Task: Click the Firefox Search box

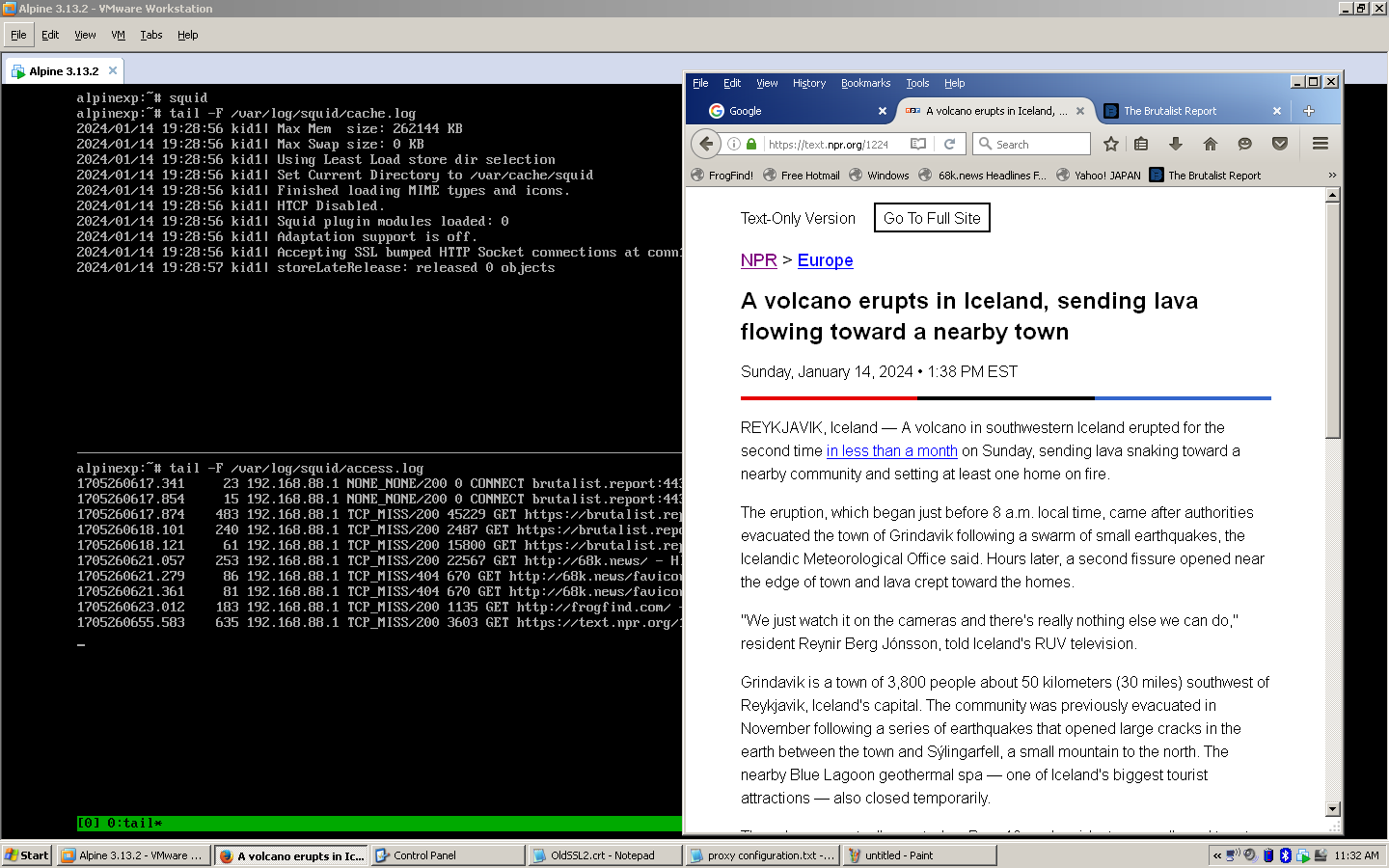Action: tap(1032, 144)
